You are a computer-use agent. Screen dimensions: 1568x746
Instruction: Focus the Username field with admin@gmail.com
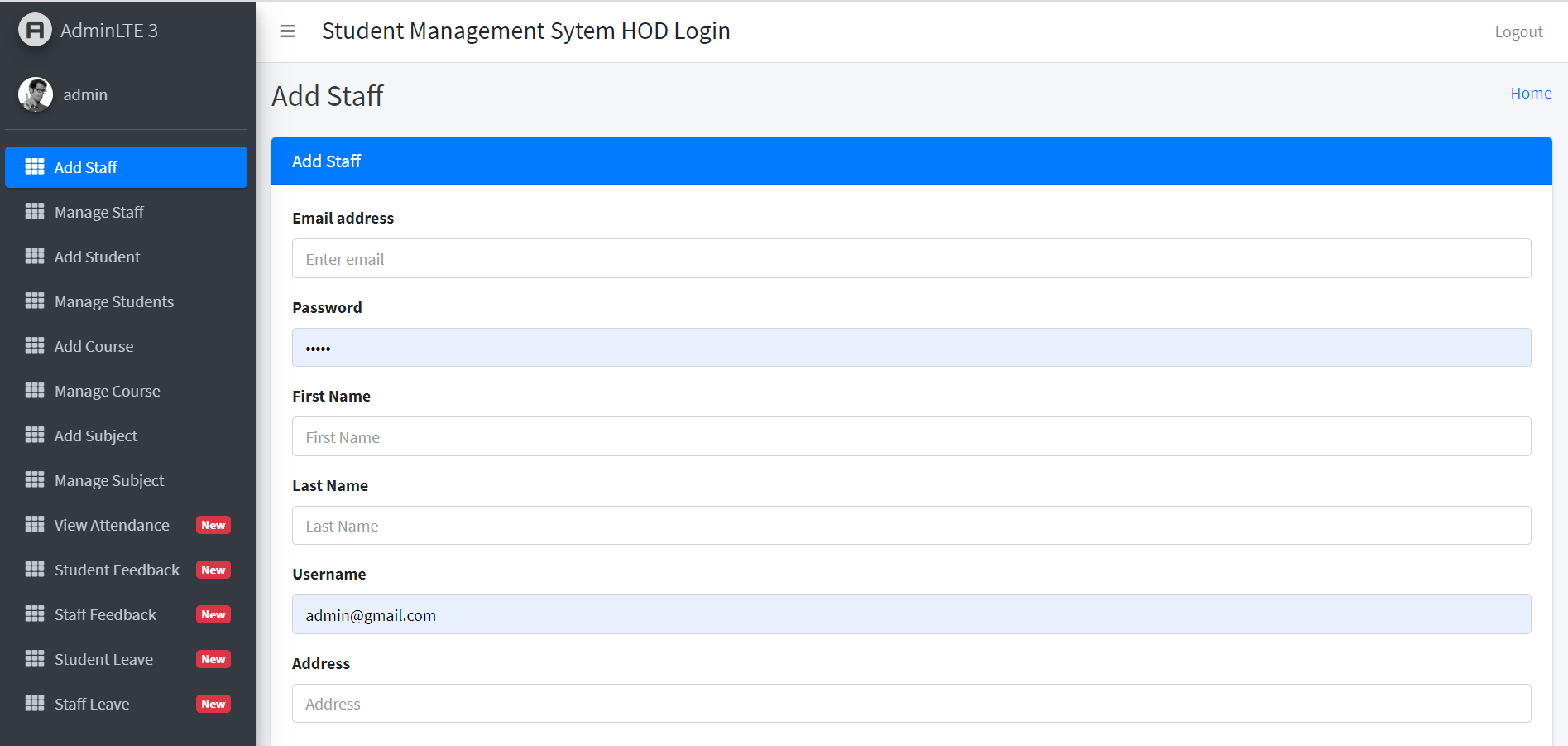click(911, 614)
